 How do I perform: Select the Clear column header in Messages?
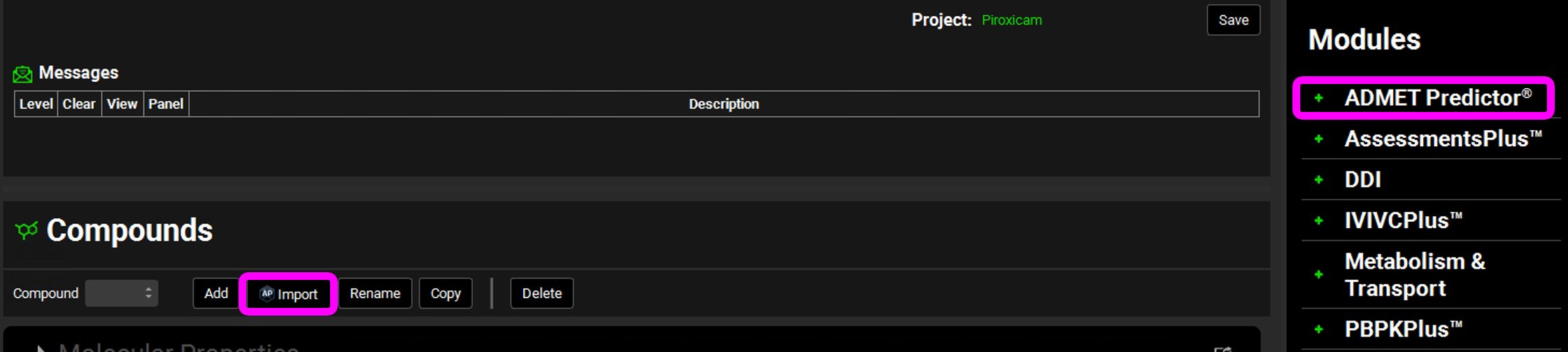coord(79,104)
